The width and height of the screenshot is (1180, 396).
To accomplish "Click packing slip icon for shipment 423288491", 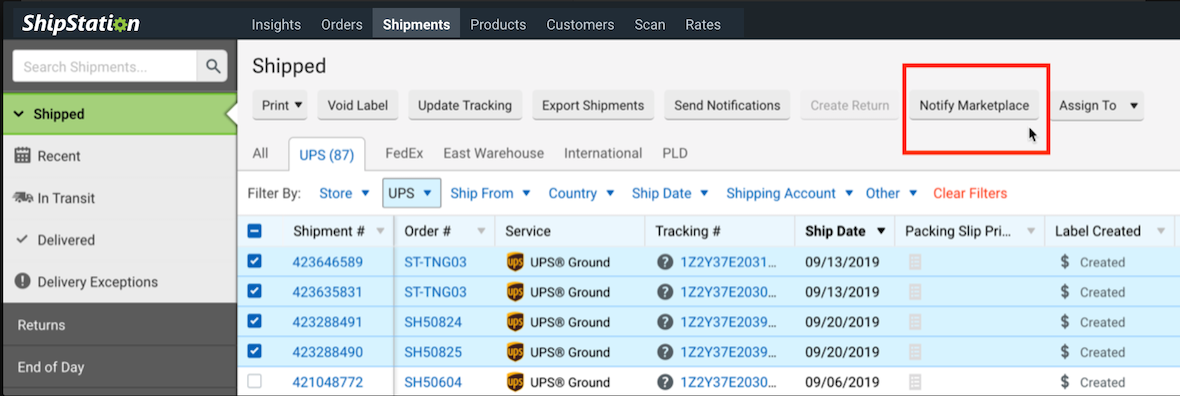I will pos(915,322).
